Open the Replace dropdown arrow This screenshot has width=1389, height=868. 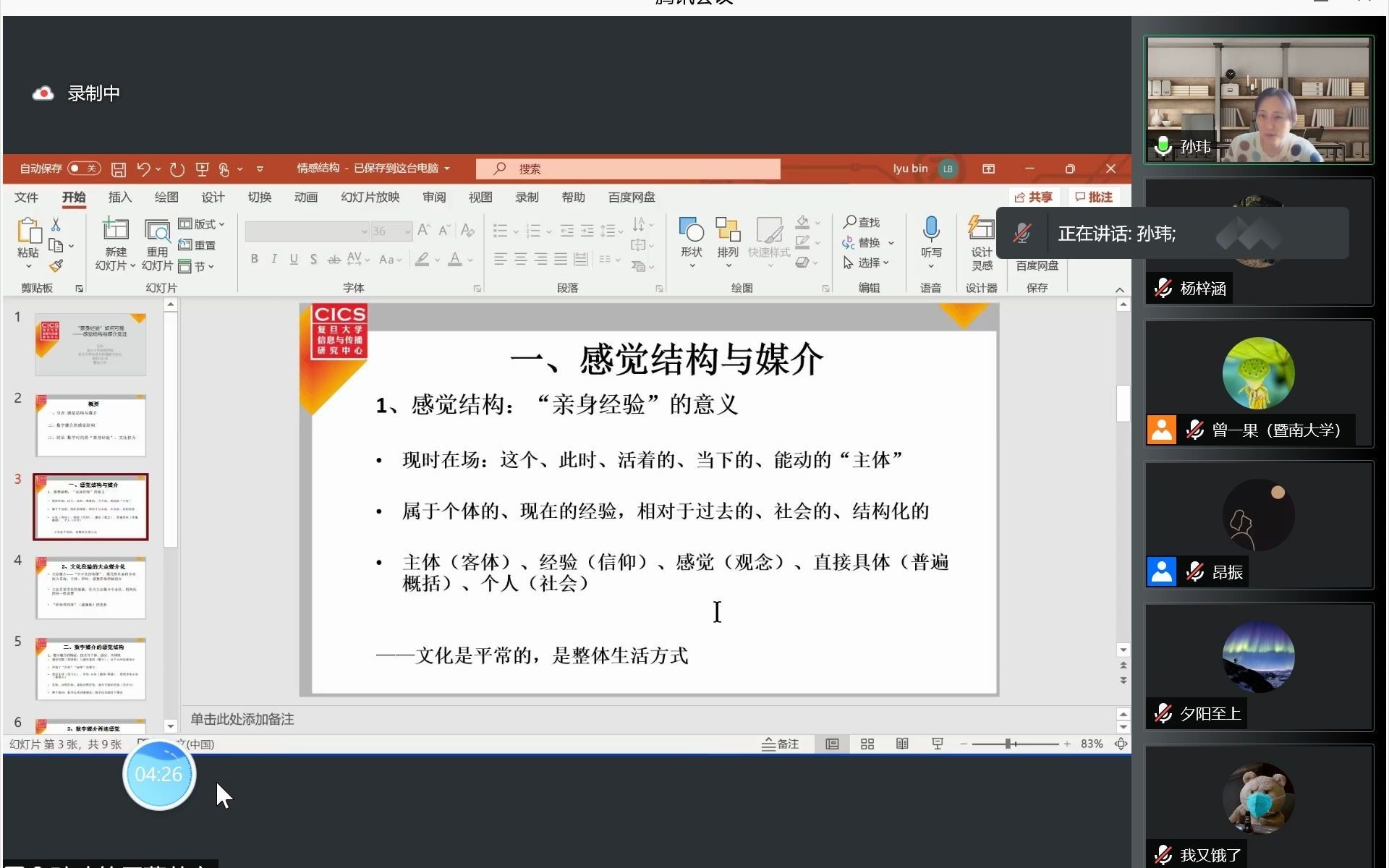[x=891, y=242]
